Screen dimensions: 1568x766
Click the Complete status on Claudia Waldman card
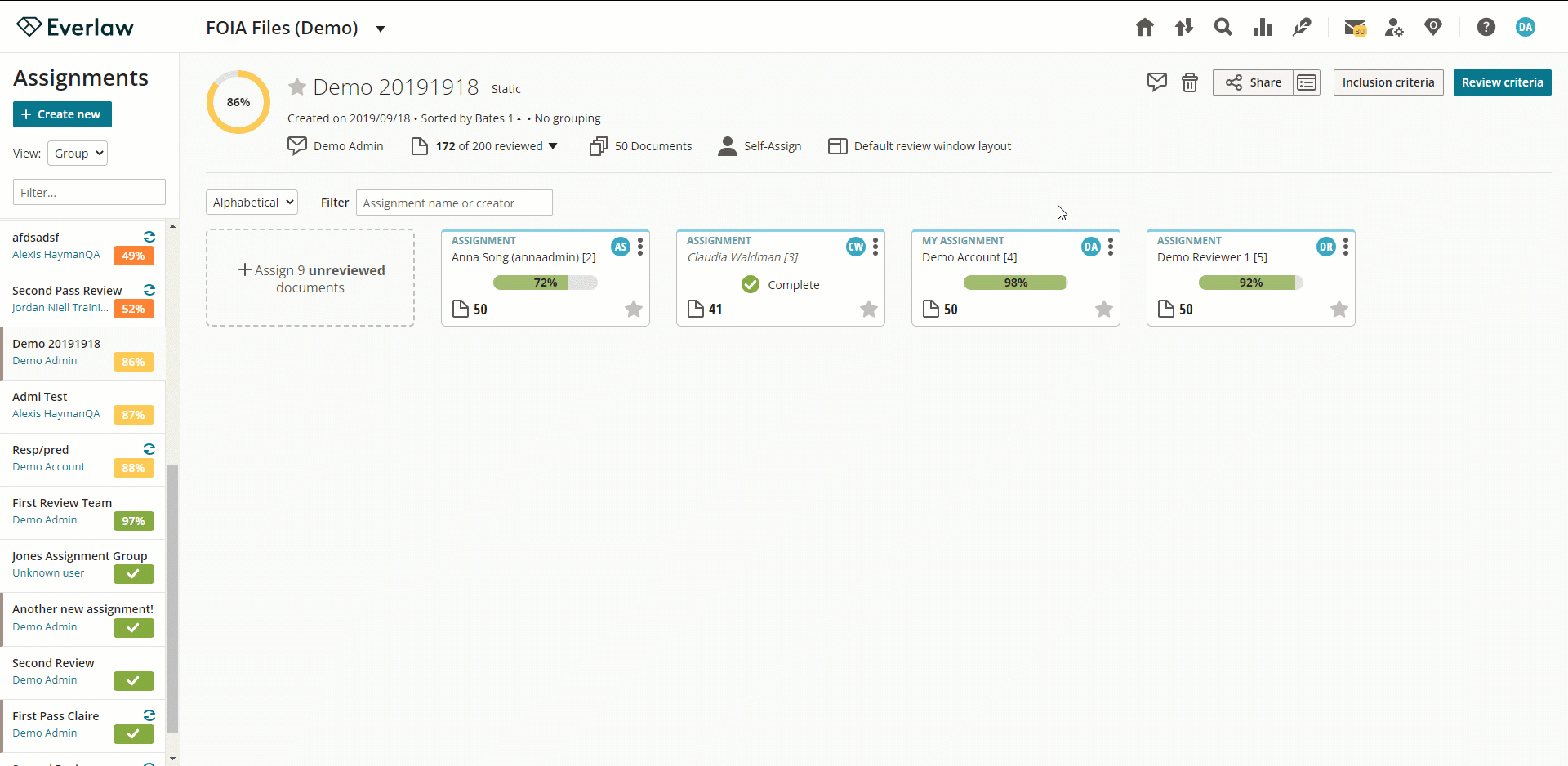[780, 284]
